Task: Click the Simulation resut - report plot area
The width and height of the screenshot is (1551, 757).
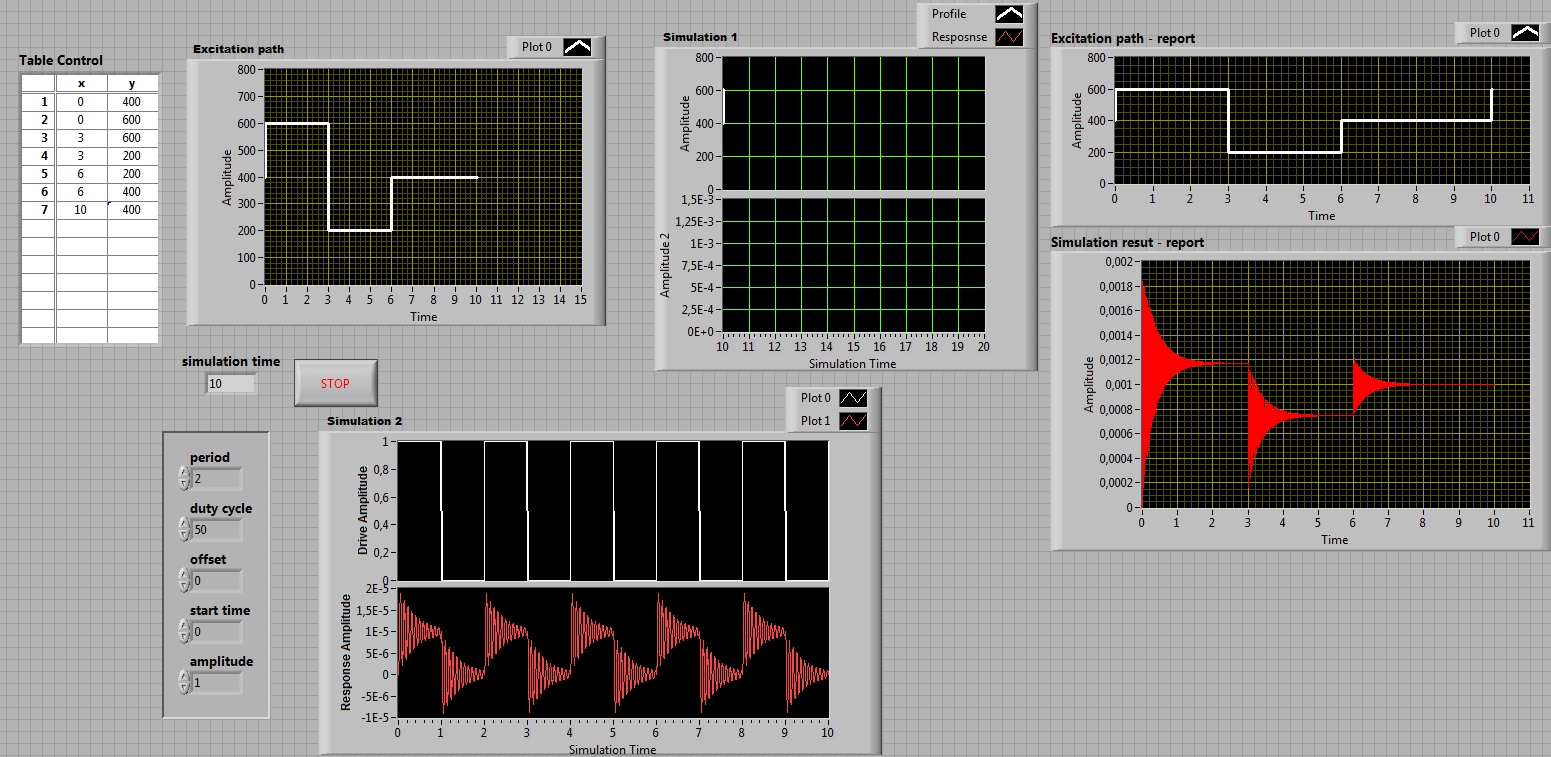Action: pos(1336,384)
